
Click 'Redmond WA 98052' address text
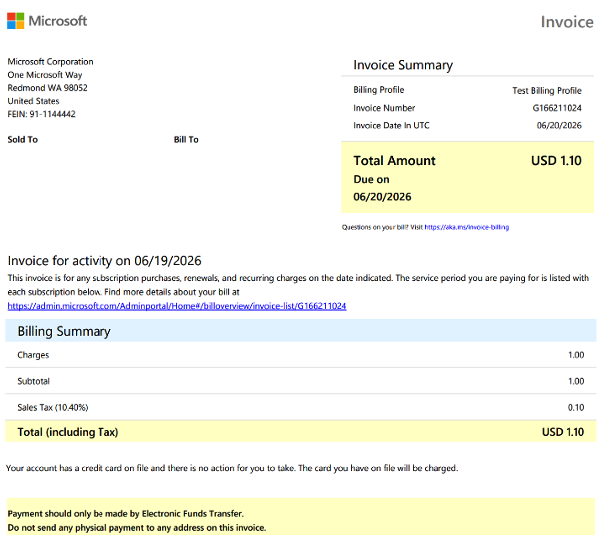pyautogui.click(x=47, y=88)
